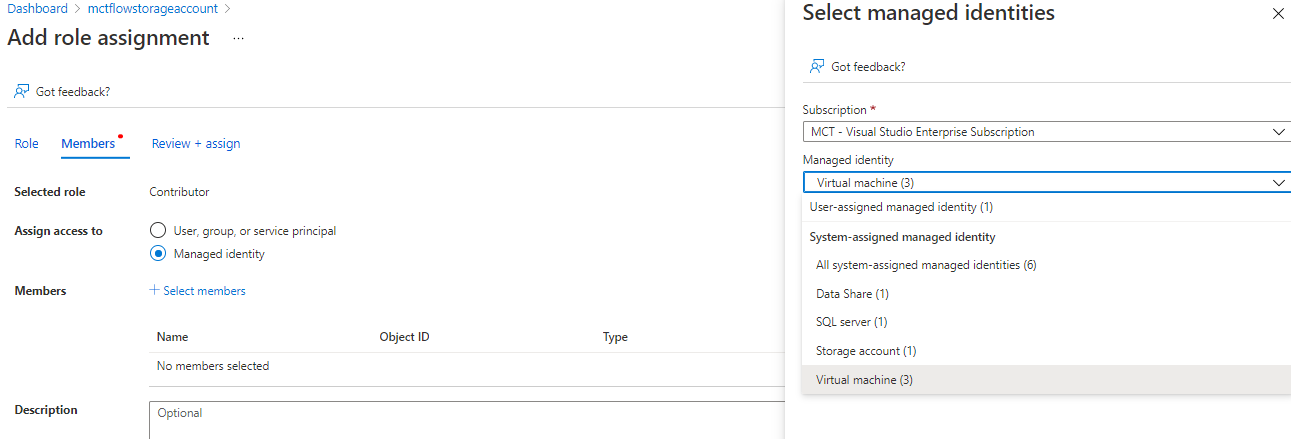
Task: Close the Select managed identities panel
Action: pyautogui.click(x=1277, y=14)
